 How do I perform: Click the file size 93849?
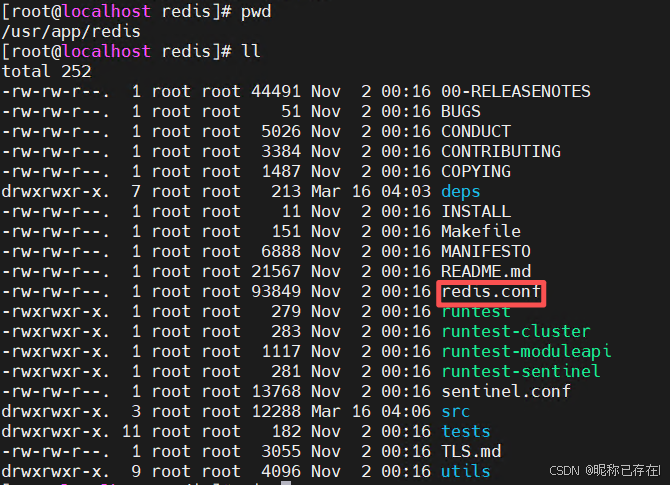pyautogui.click(x=276, y=292)
